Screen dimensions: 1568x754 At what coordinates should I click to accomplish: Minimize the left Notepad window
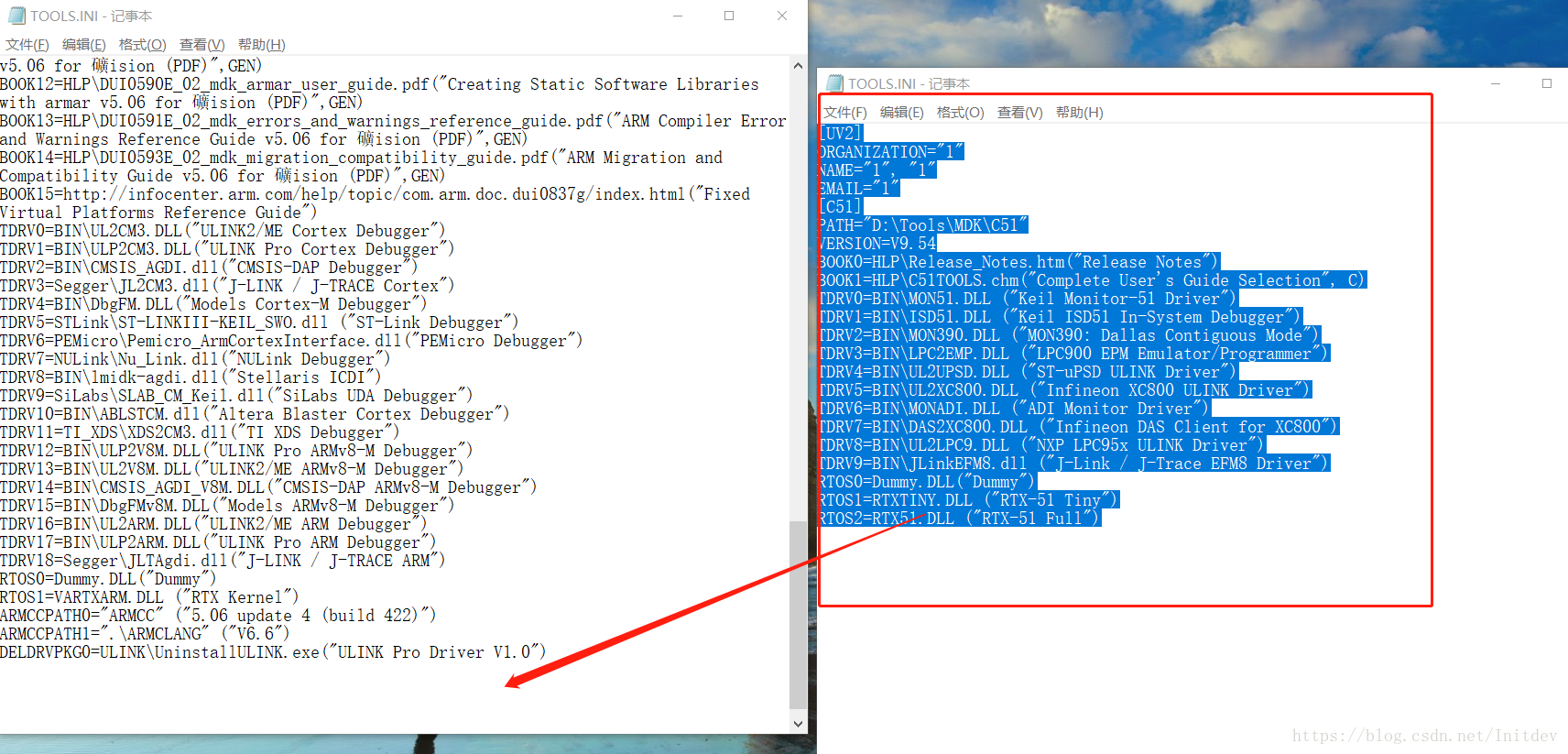[678, 16]
